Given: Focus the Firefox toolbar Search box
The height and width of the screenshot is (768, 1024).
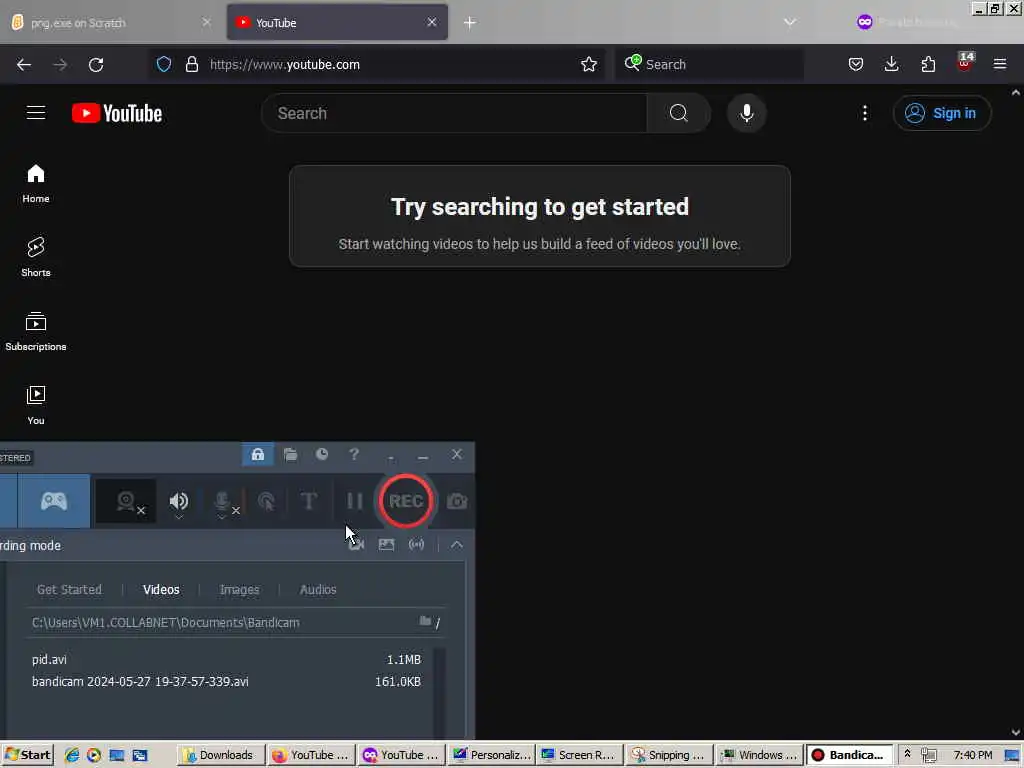Looking at the screenshot, I should coord(709,64).
